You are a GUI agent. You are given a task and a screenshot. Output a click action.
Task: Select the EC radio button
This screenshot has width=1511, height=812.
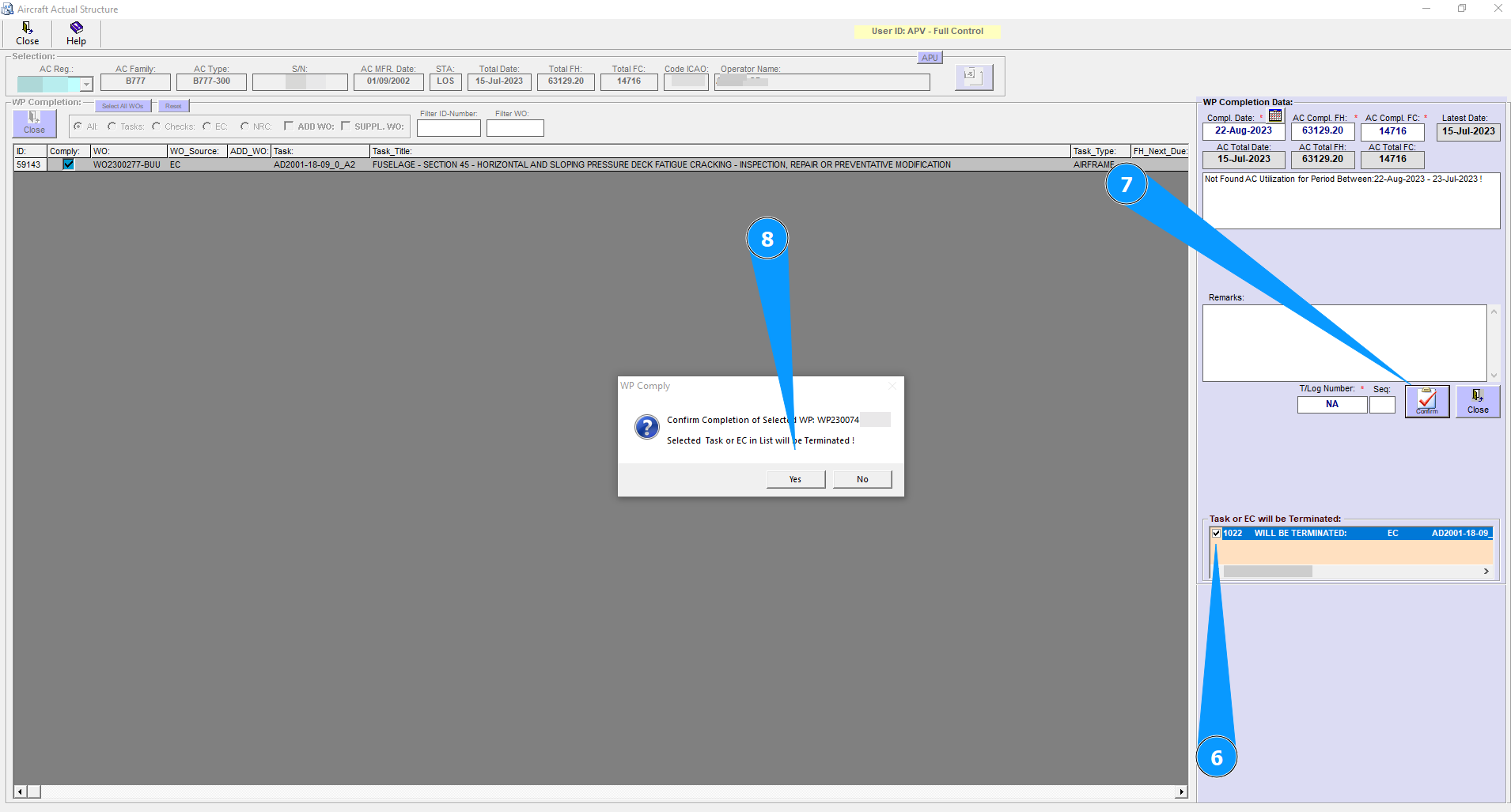pos(206,127)
